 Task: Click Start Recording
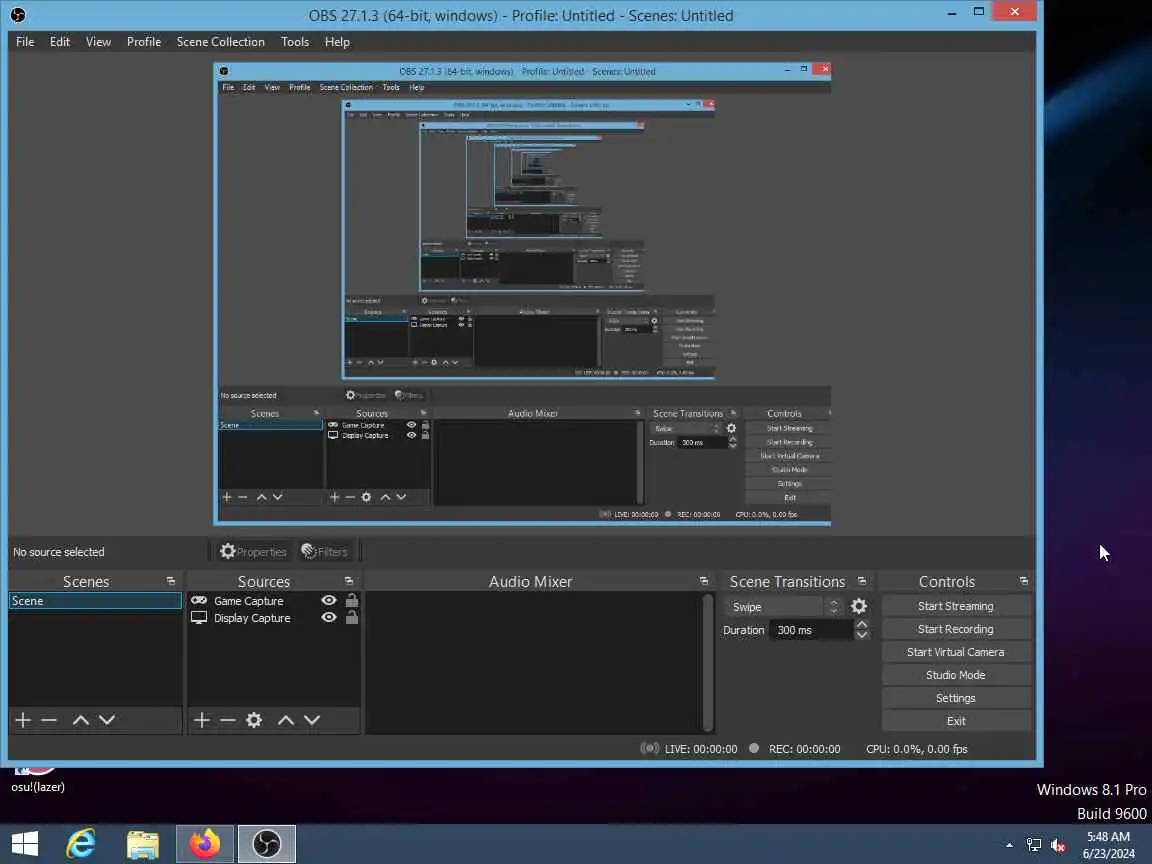point(956,629)
